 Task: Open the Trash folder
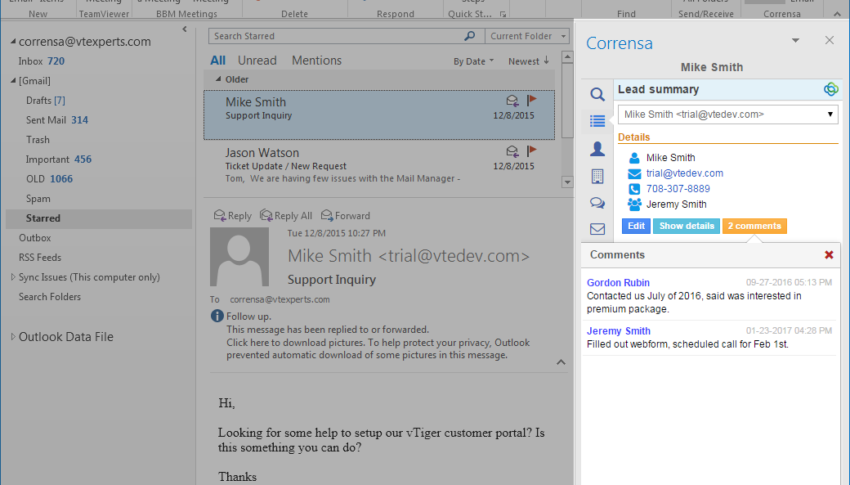99,140
